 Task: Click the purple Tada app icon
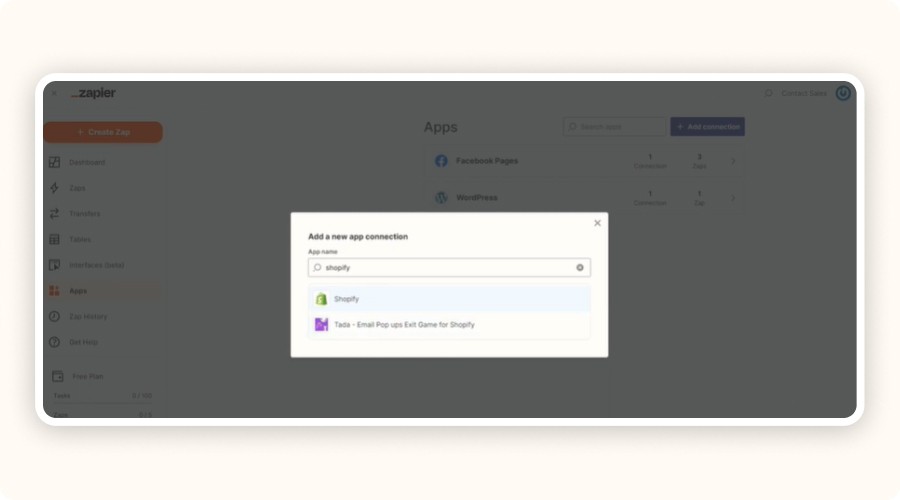321,324
